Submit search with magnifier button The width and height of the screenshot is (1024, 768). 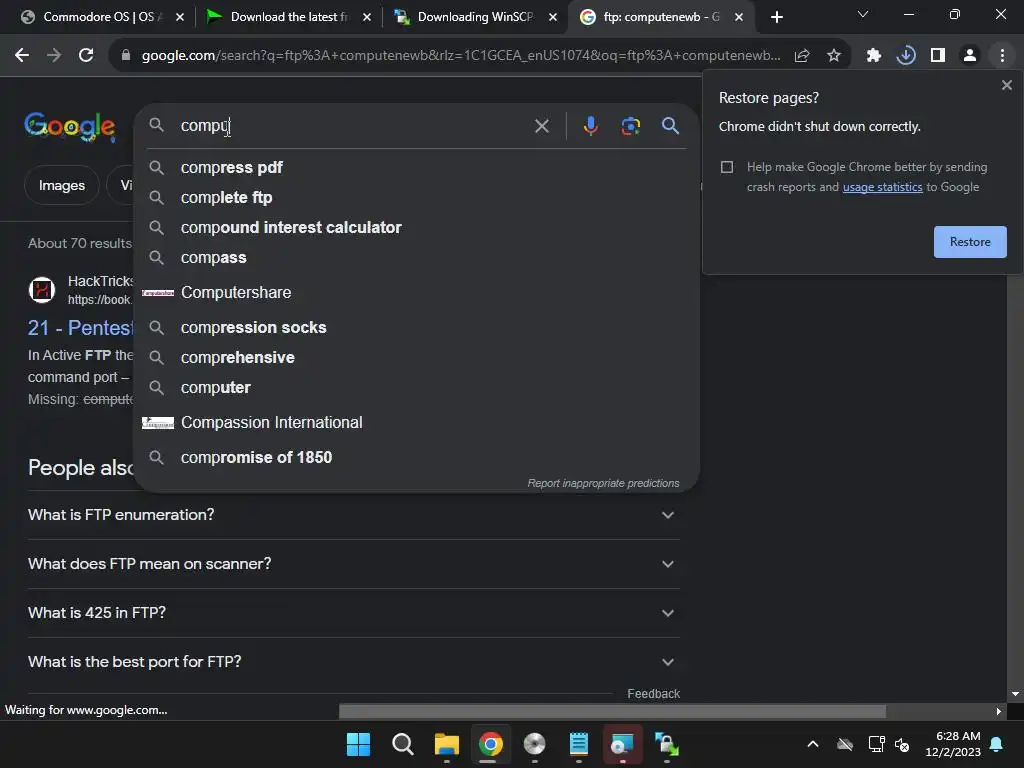670,125
